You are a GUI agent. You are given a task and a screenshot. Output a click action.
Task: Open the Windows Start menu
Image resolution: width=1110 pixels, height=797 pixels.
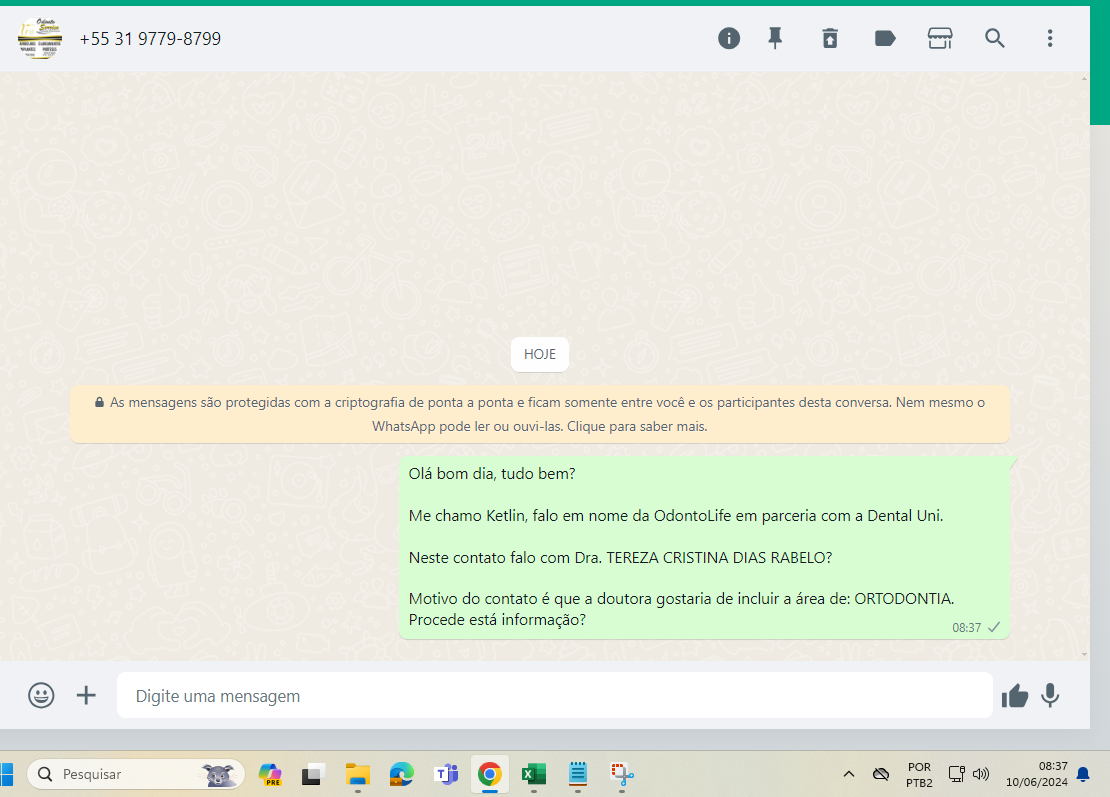tap(6, 774)
